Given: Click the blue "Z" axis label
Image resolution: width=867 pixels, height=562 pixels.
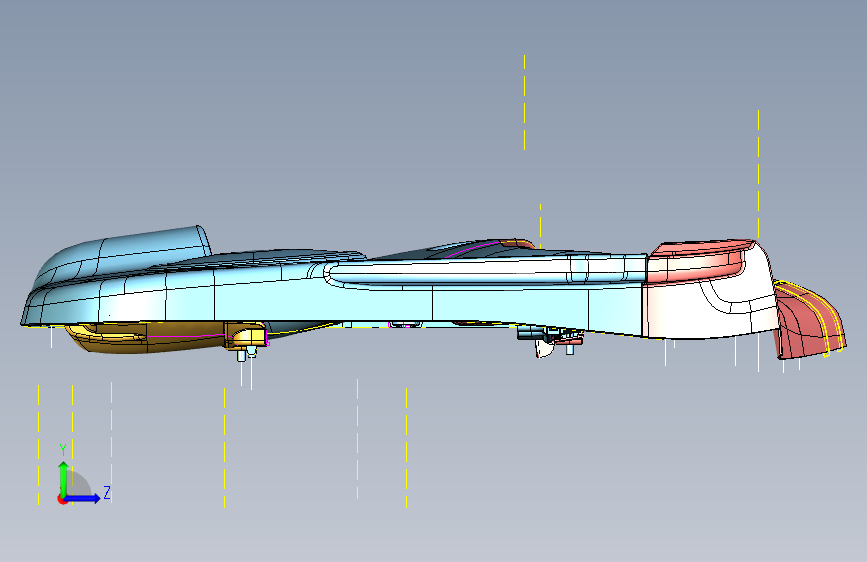Looking at the screenshot, I should [107, 492].
